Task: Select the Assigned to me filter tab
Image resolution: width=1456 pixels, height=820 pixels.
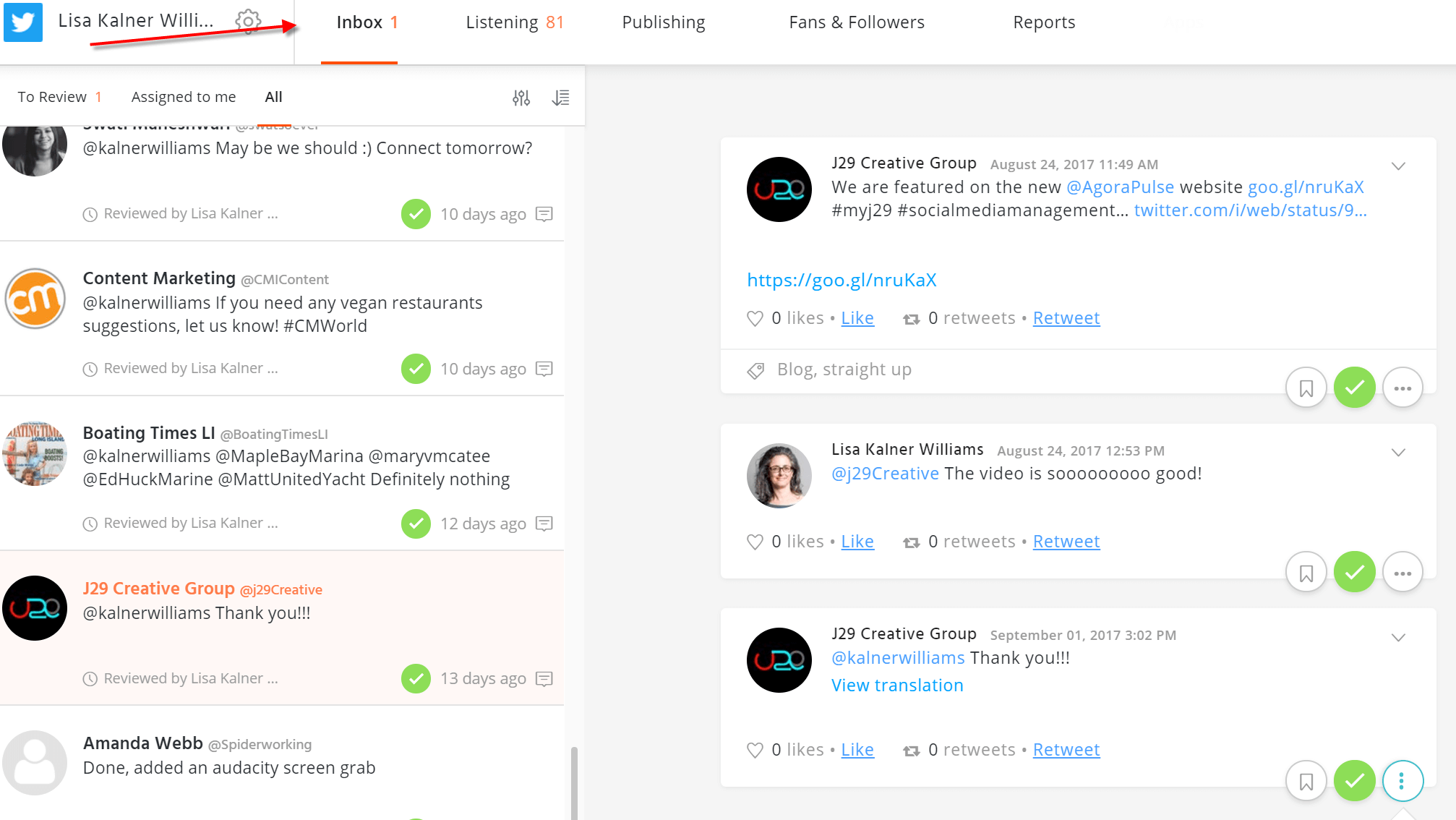Action: coord(184,97)
